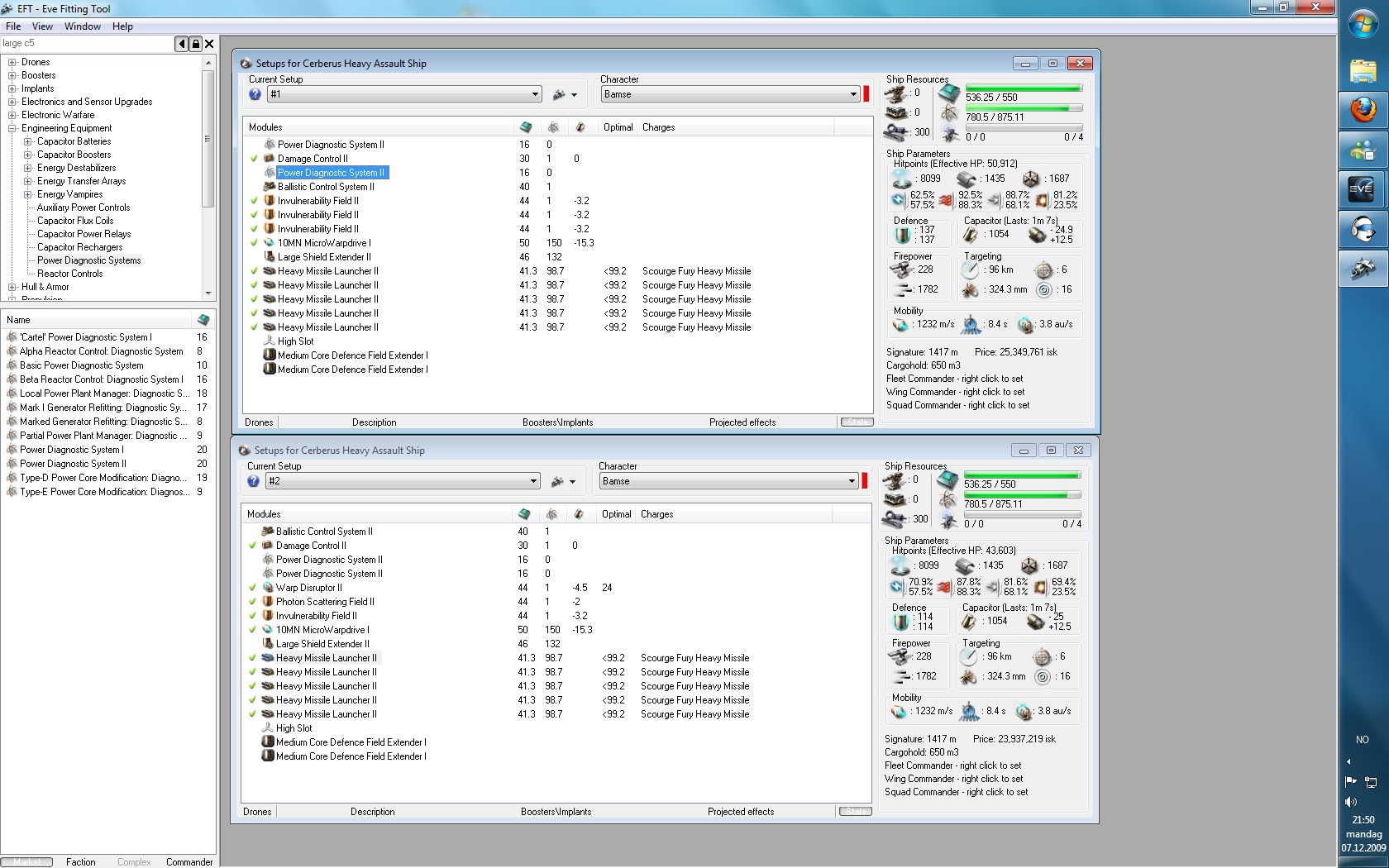Click the CPU icon in market list Name header
The height and width of the screenshot is (868, 1389).
[203, 320]
